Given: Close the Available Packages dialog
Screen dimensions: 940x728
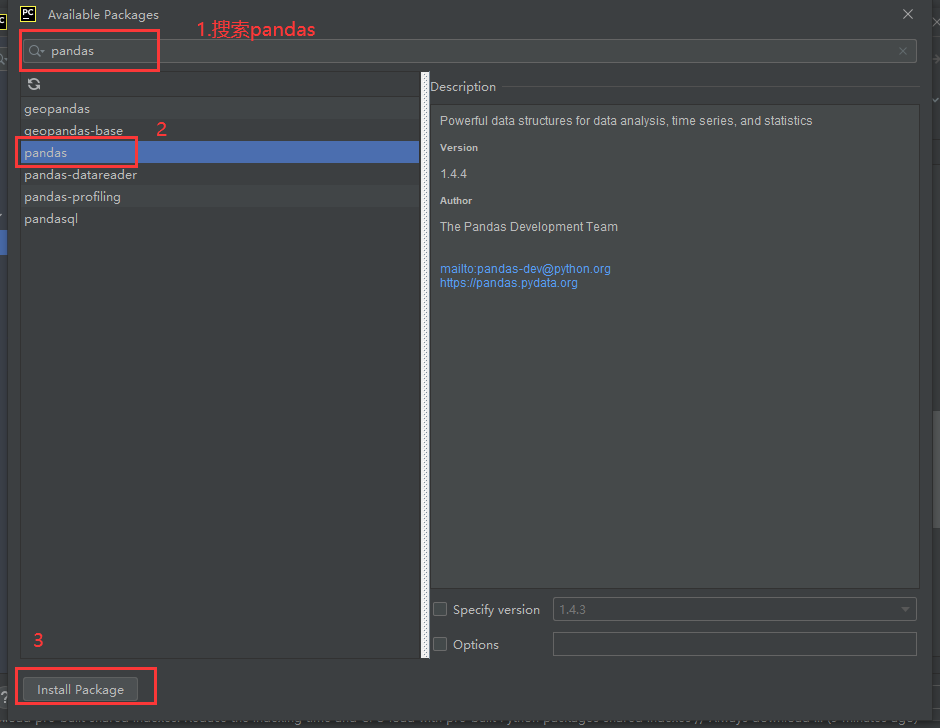Looking at the screenshot, I should tap(908, 14).
